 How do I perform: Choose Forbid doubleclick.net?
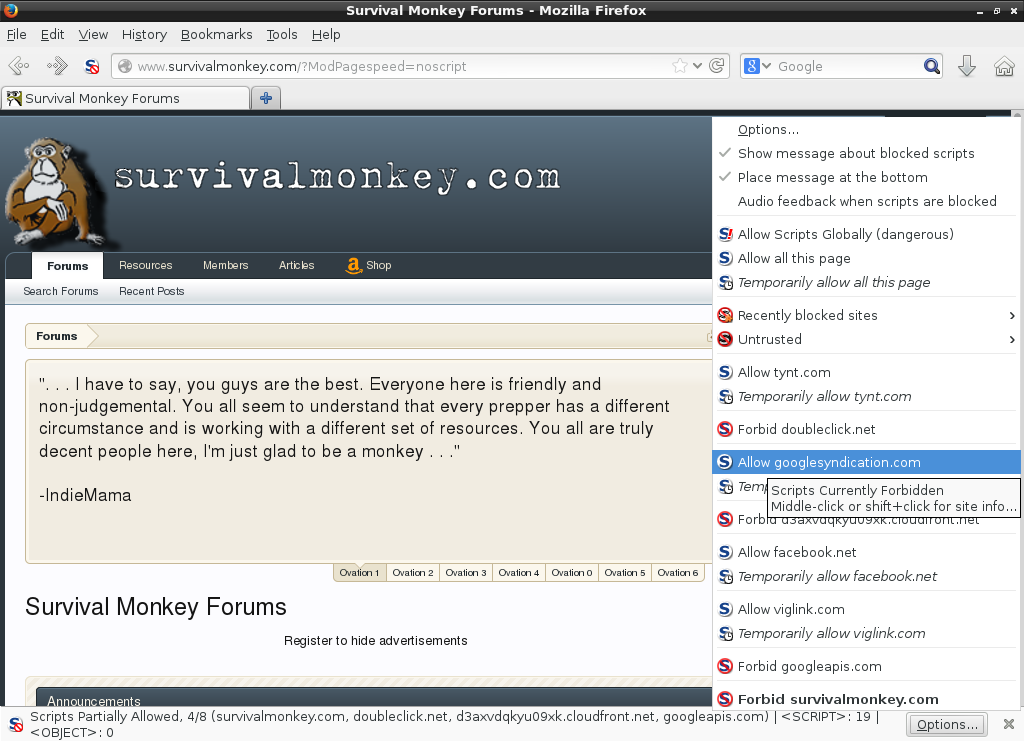click(x=866, y=429)
